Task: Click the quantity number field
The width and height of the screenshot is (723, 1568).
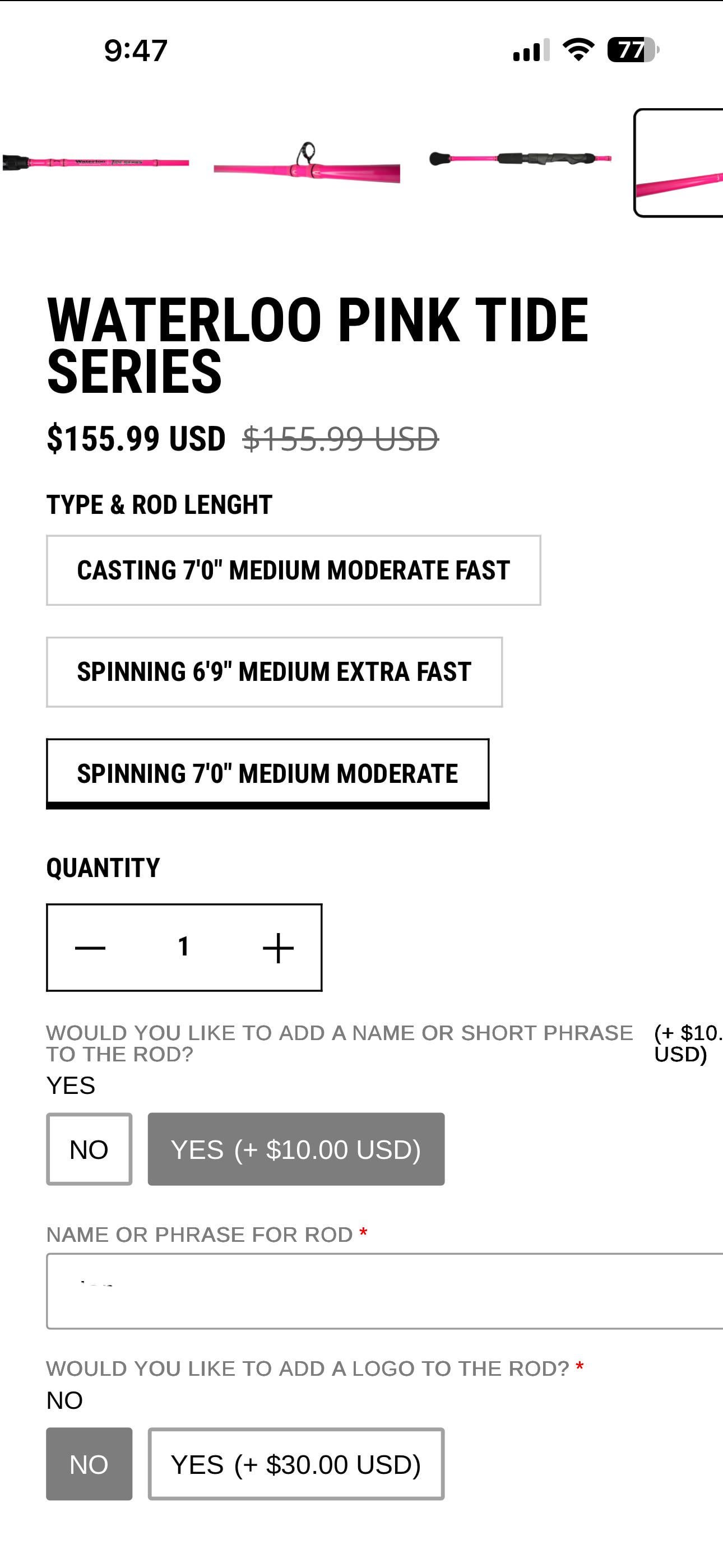Action: (x=184, y=947)
